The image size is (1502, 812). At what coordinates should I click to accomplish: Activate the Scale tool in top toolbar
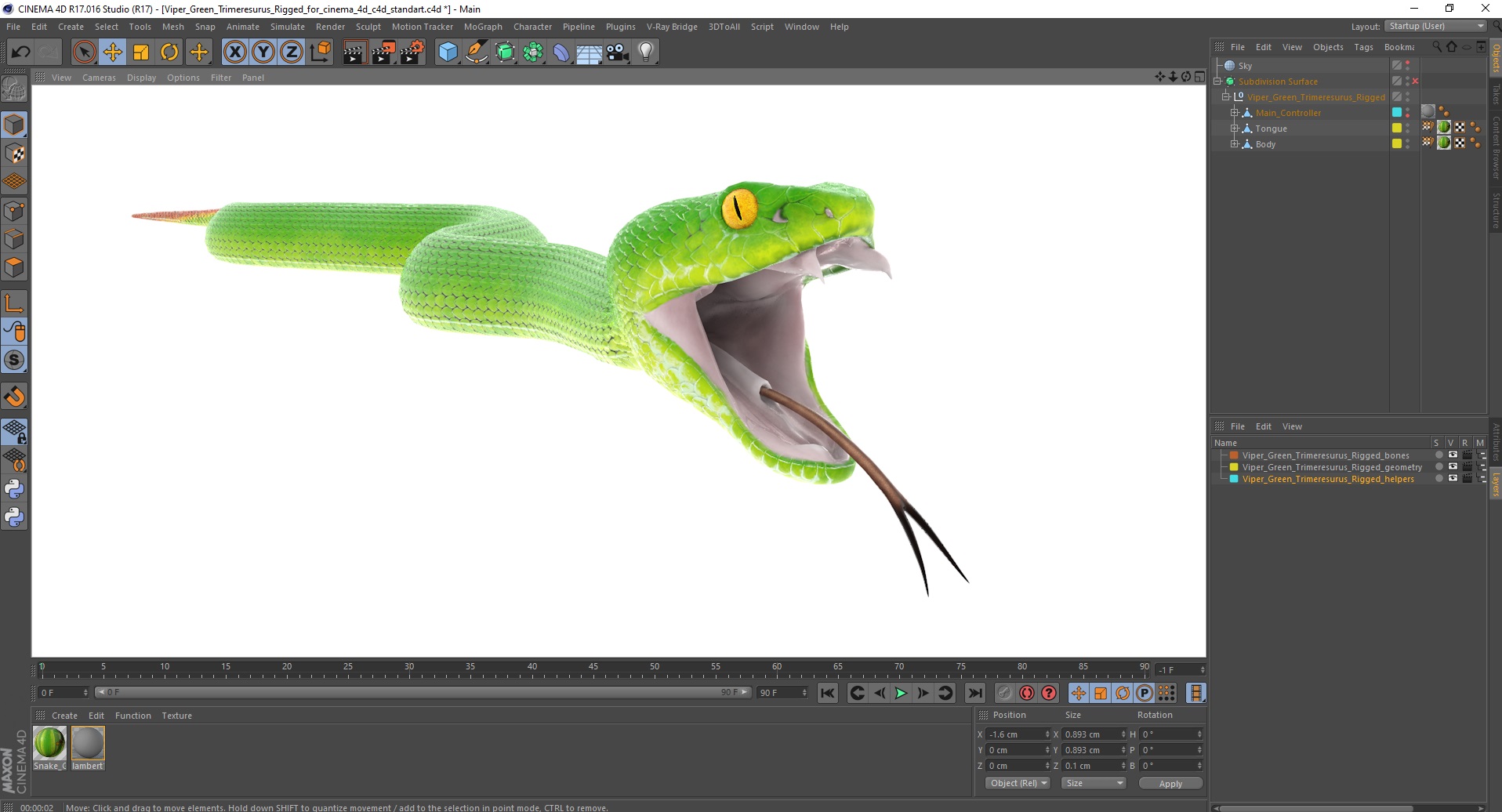tap(141, 53)
